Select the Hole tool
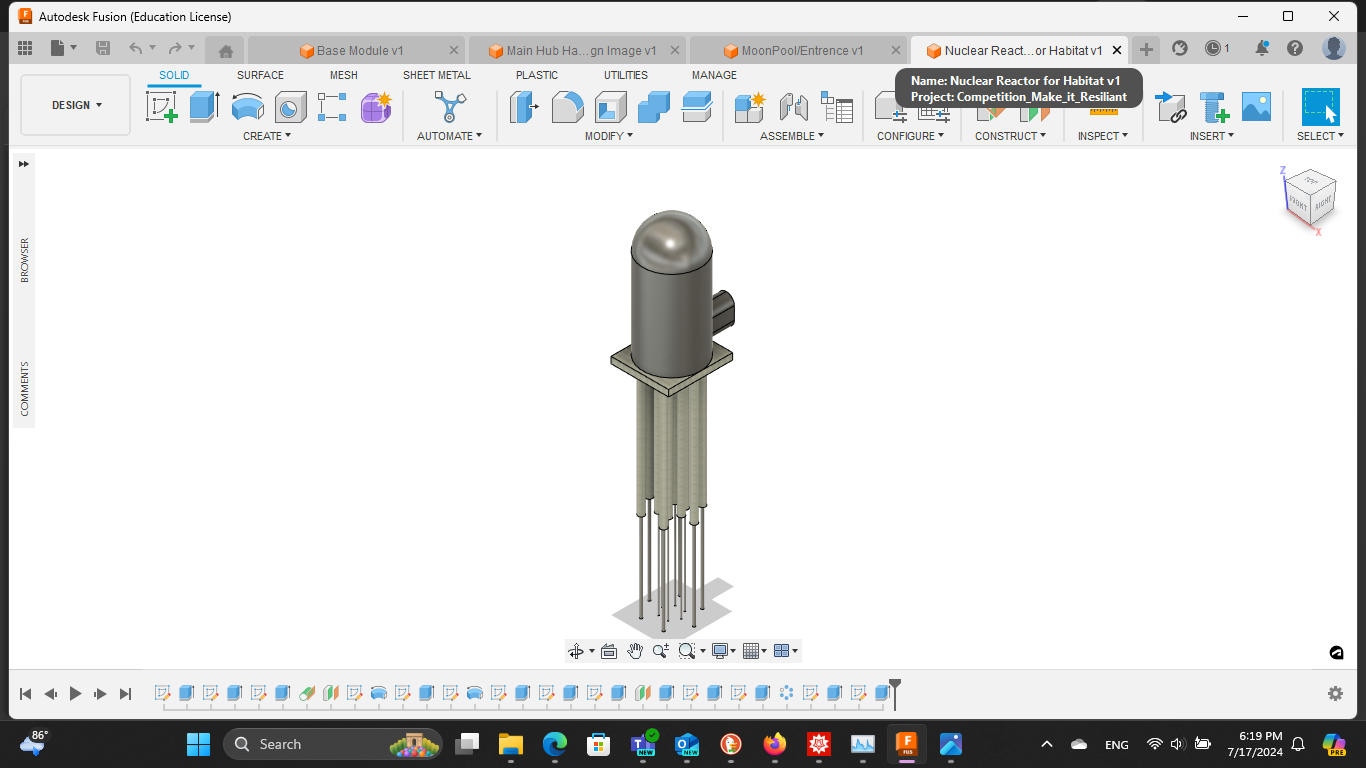 (x=290, y=106)
